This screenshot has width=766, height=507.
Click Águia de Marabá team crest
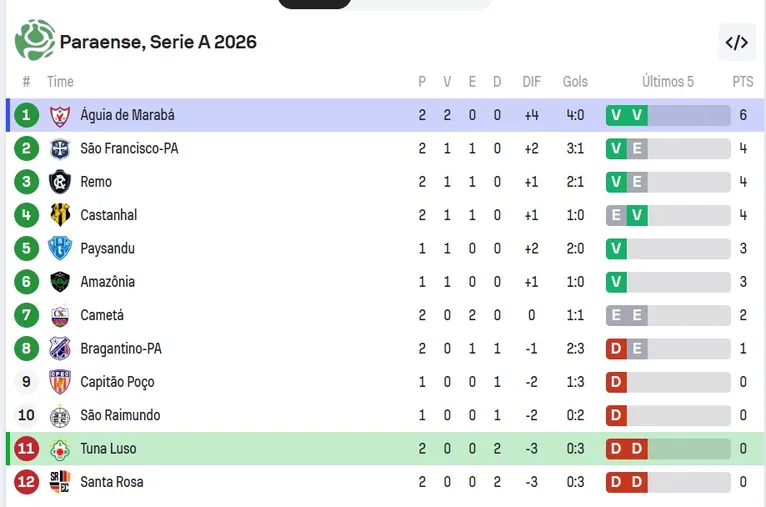tap(60, 116)
